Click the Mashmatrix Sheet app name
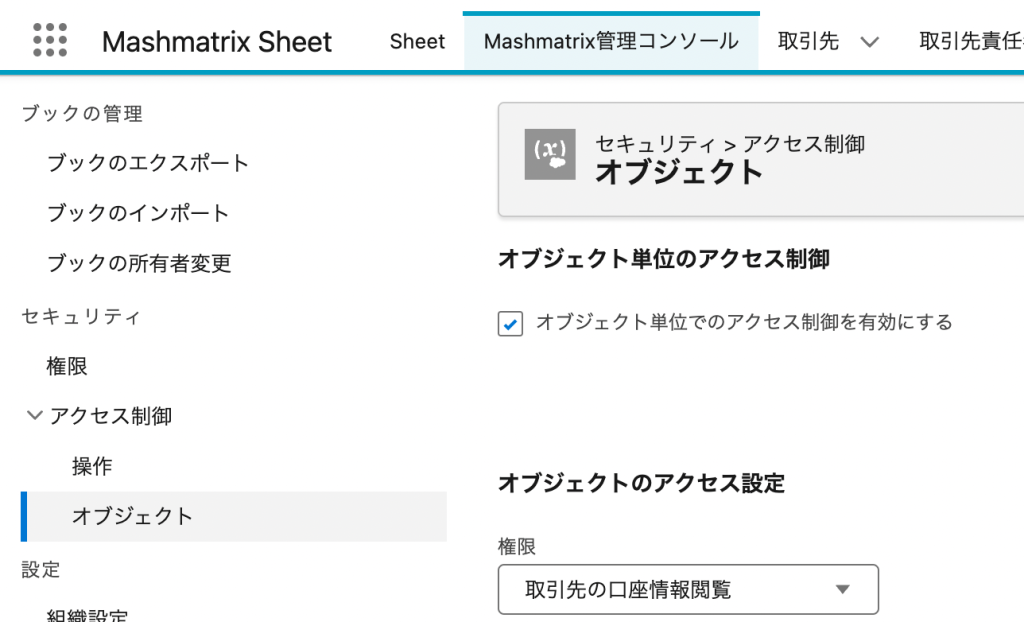The height and width of the screenshot is (622, 1024). click(x=217, y=42)
